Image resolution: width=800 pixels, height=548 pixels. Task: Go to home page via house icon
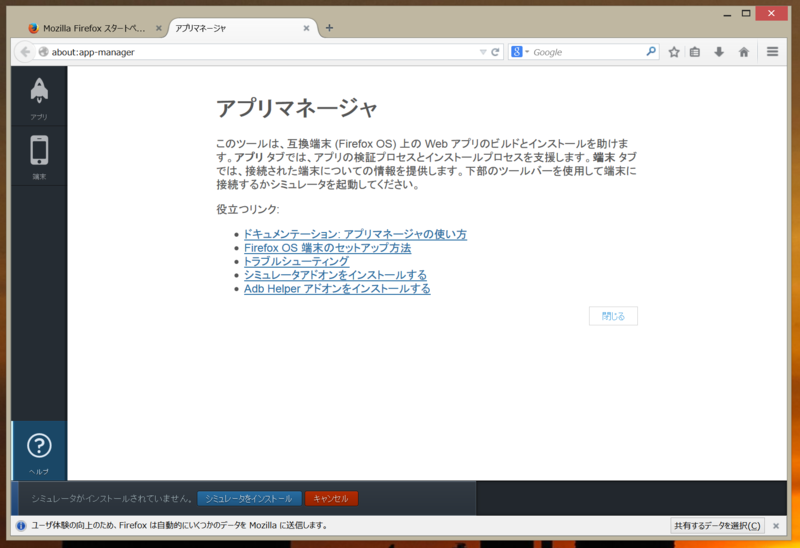(x=744, y=52)
